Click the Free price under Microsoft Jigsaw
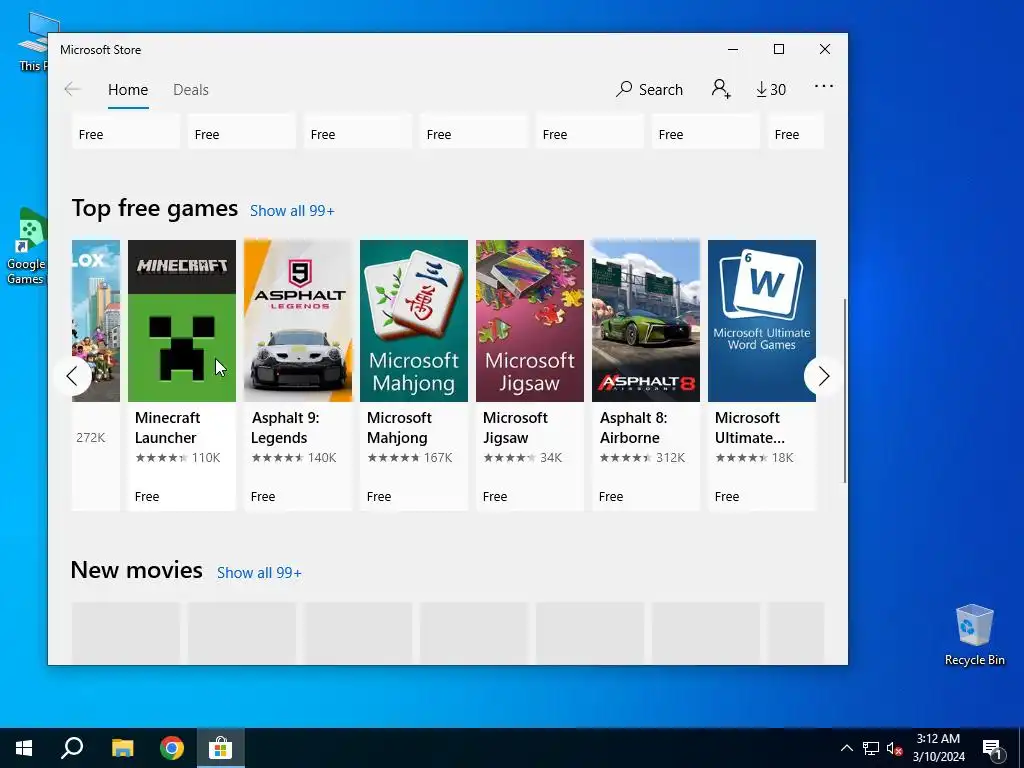1024x768 pixels. point(495,496)
